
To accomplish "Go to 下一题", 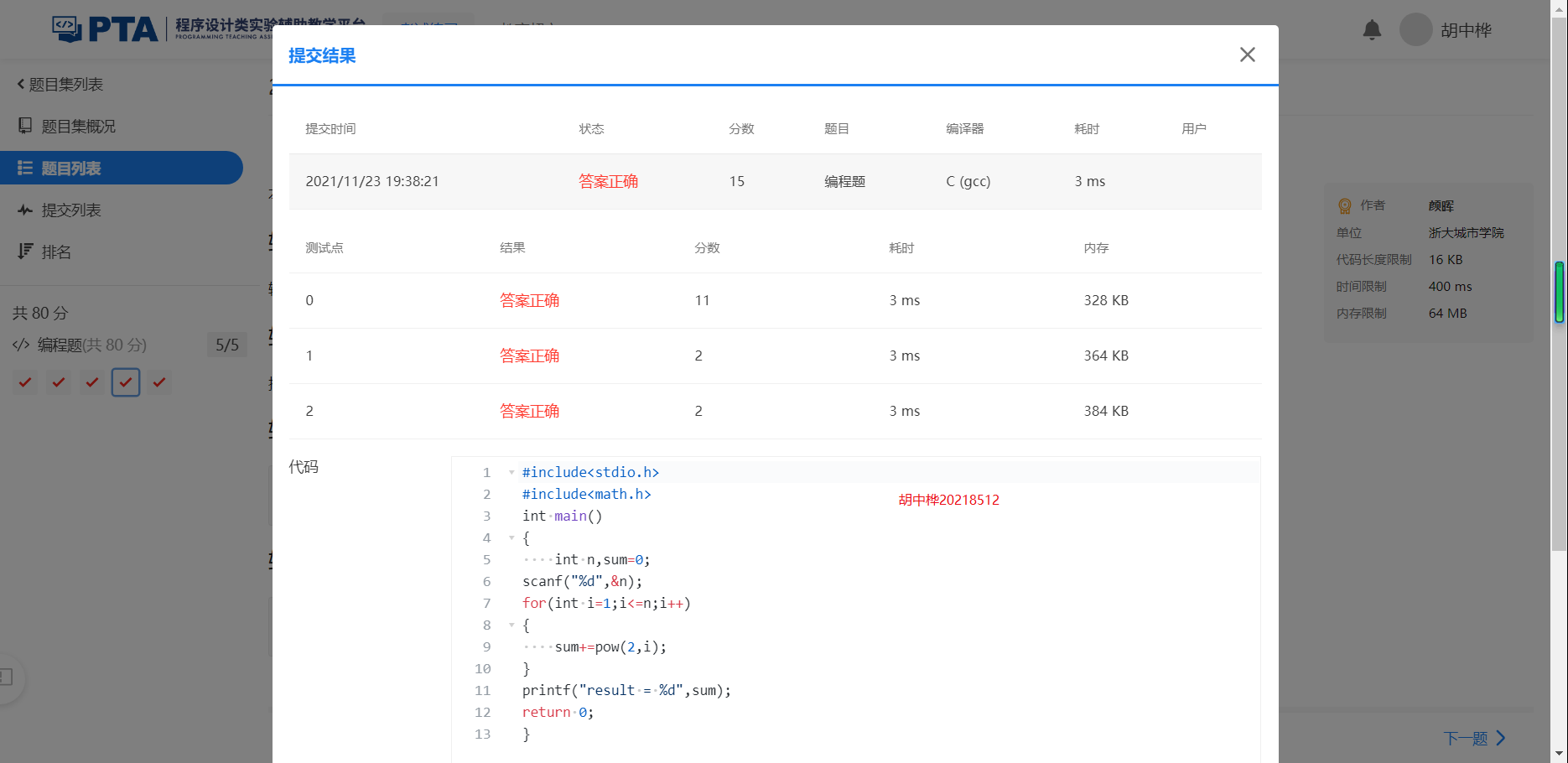I will coord(1474,739).
